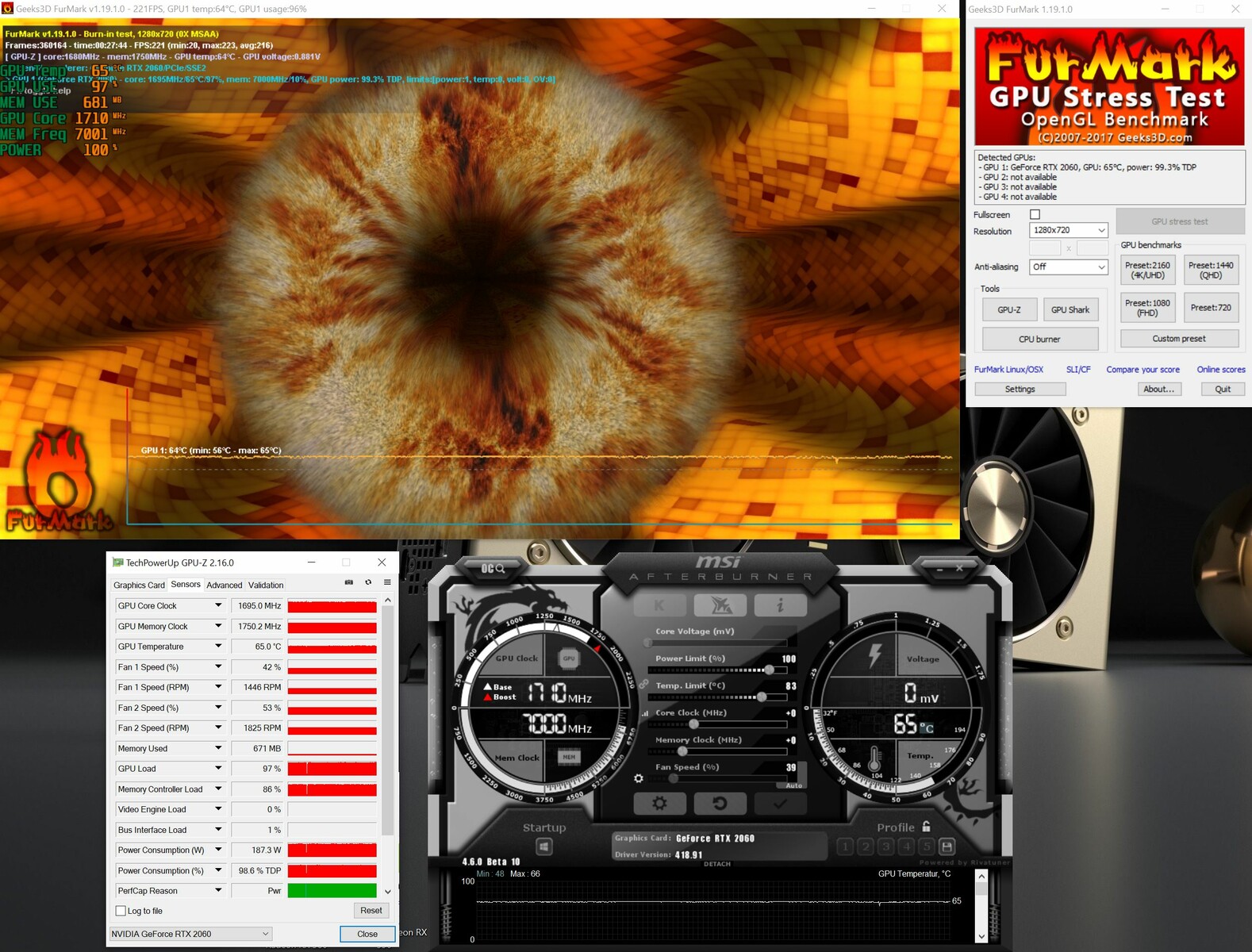Reset Afterburner settings with the circular arrow
Screen dimensions: 1252x952
pos(720,804)
